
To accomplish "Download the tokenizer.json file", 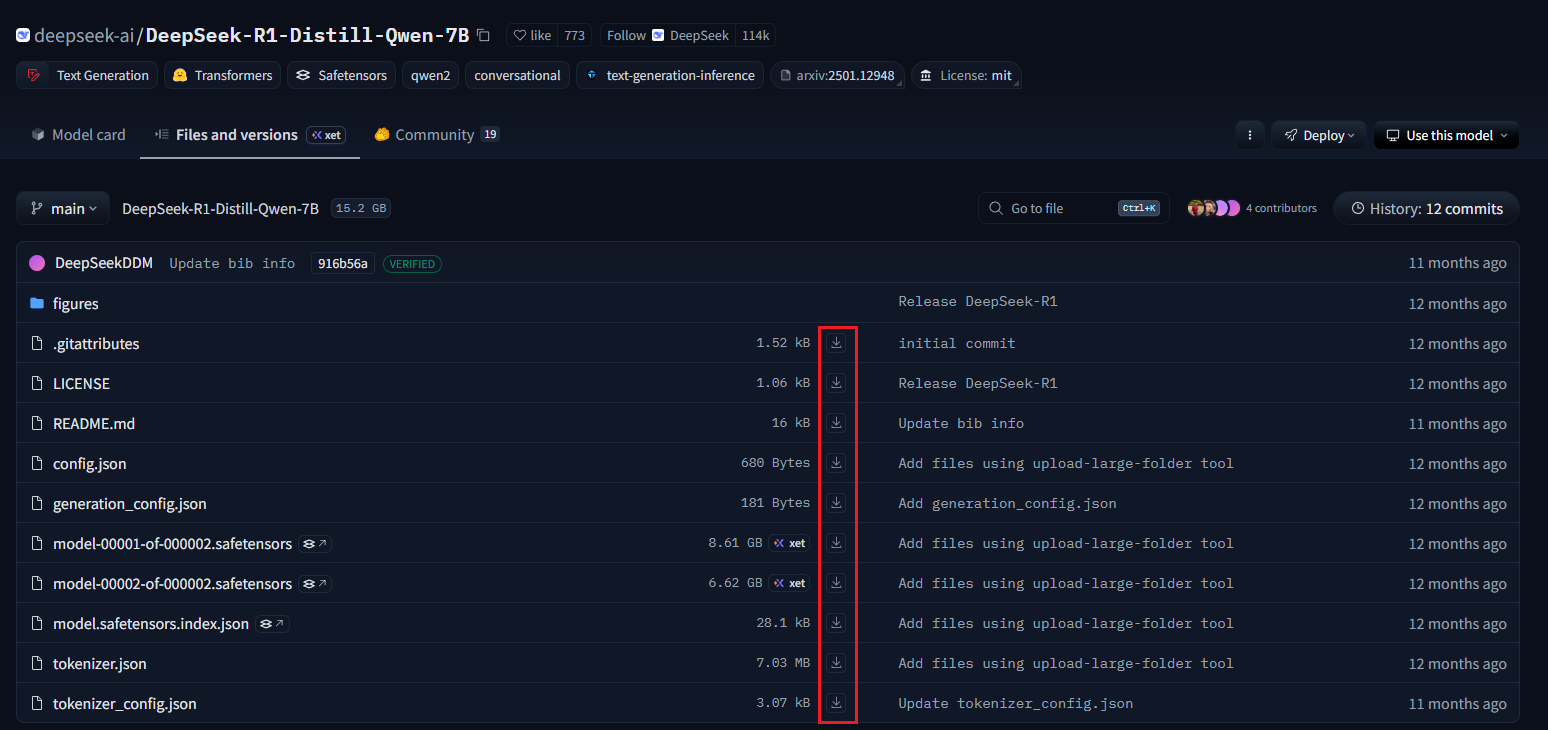I will click(x=836, y=663).
